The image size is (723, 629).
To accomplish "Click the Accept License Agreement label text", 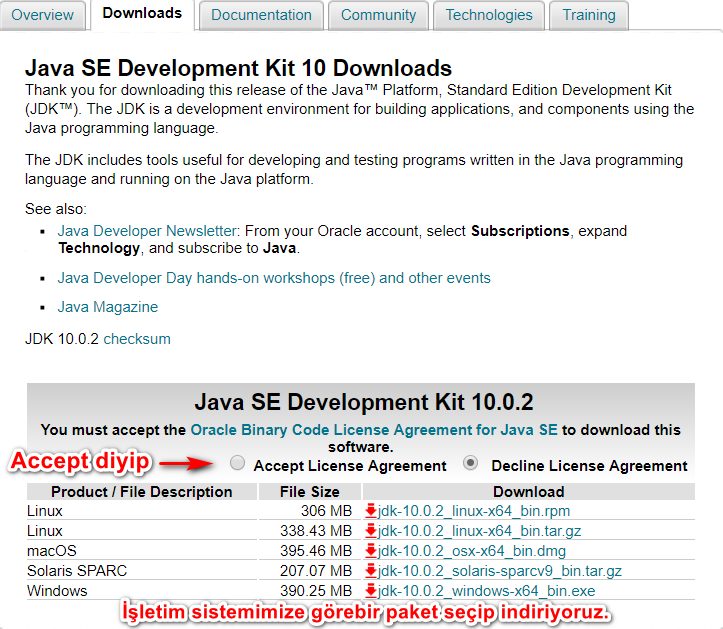I will point(350,466).
